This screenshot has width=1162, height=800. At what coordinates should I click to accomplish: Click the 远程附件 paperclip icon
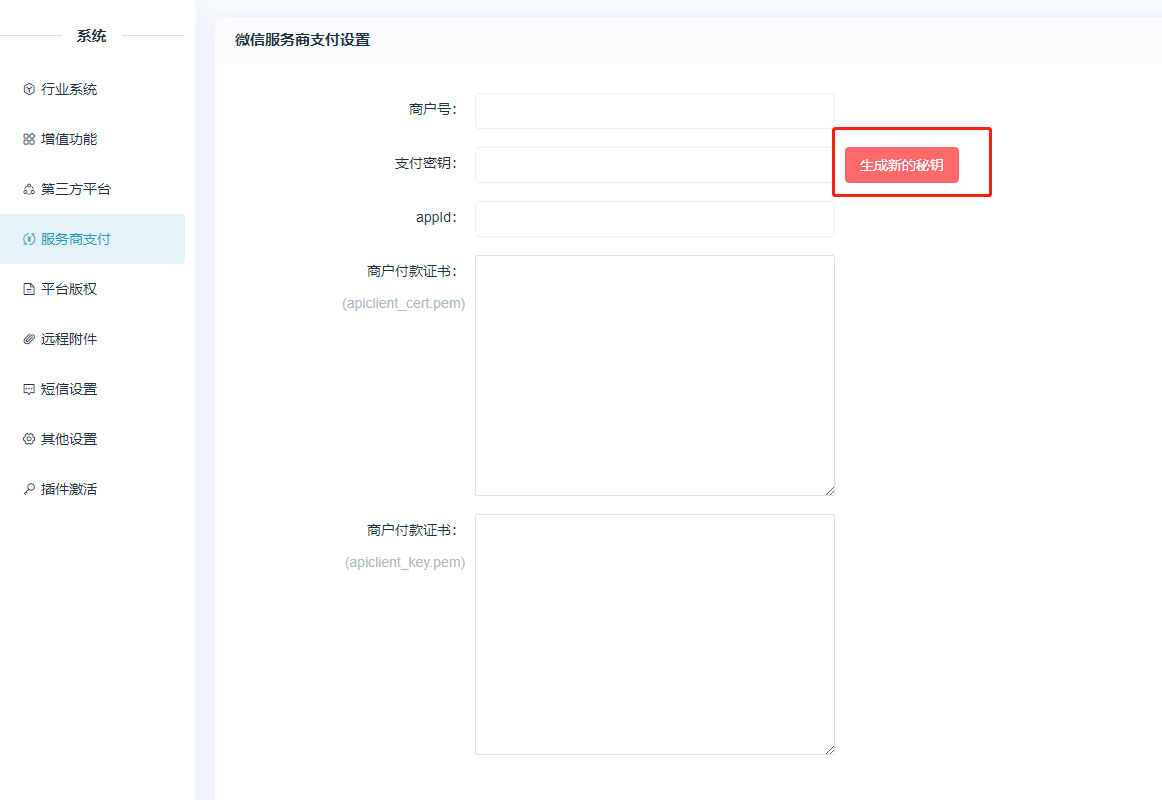point(29,339)
